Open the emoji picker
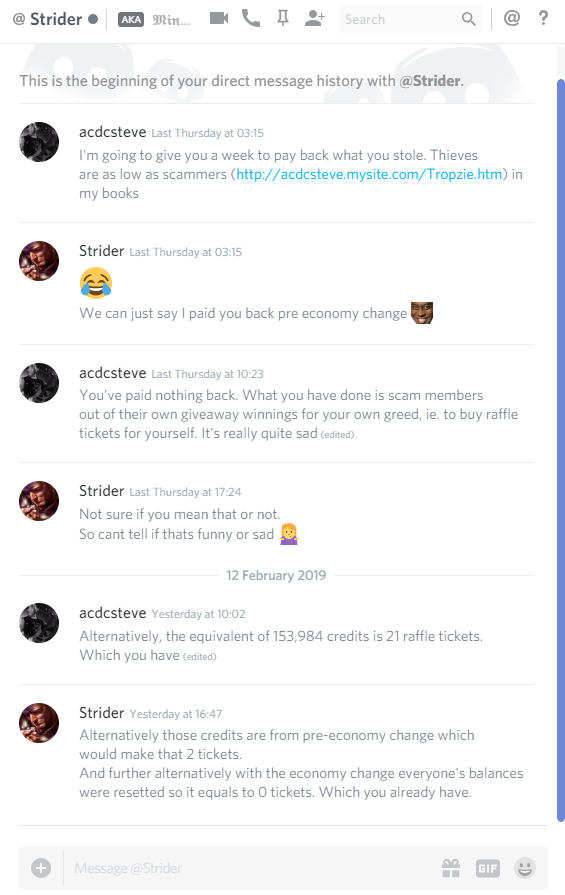The width and height of the screenshot is (565, 895). click(x=524, y=868)
